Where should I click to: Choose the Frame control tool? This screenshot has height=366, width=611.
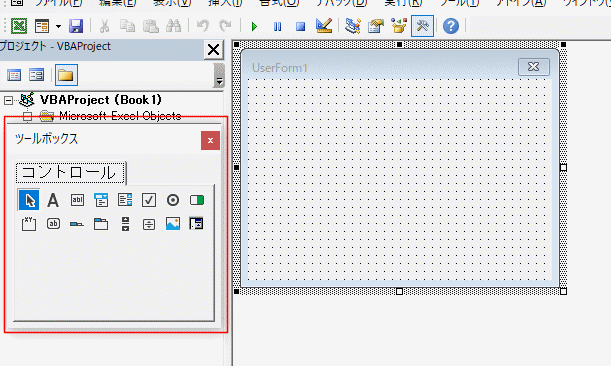[29, 224]
